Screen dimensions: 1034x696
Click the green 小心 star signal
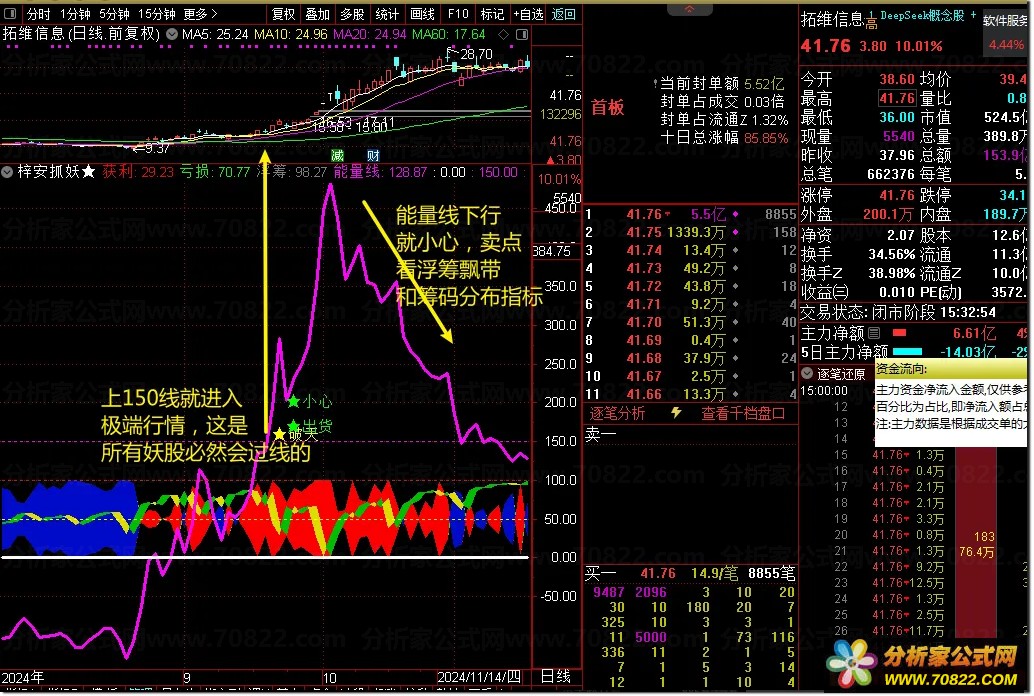click(x=293, y=401)
